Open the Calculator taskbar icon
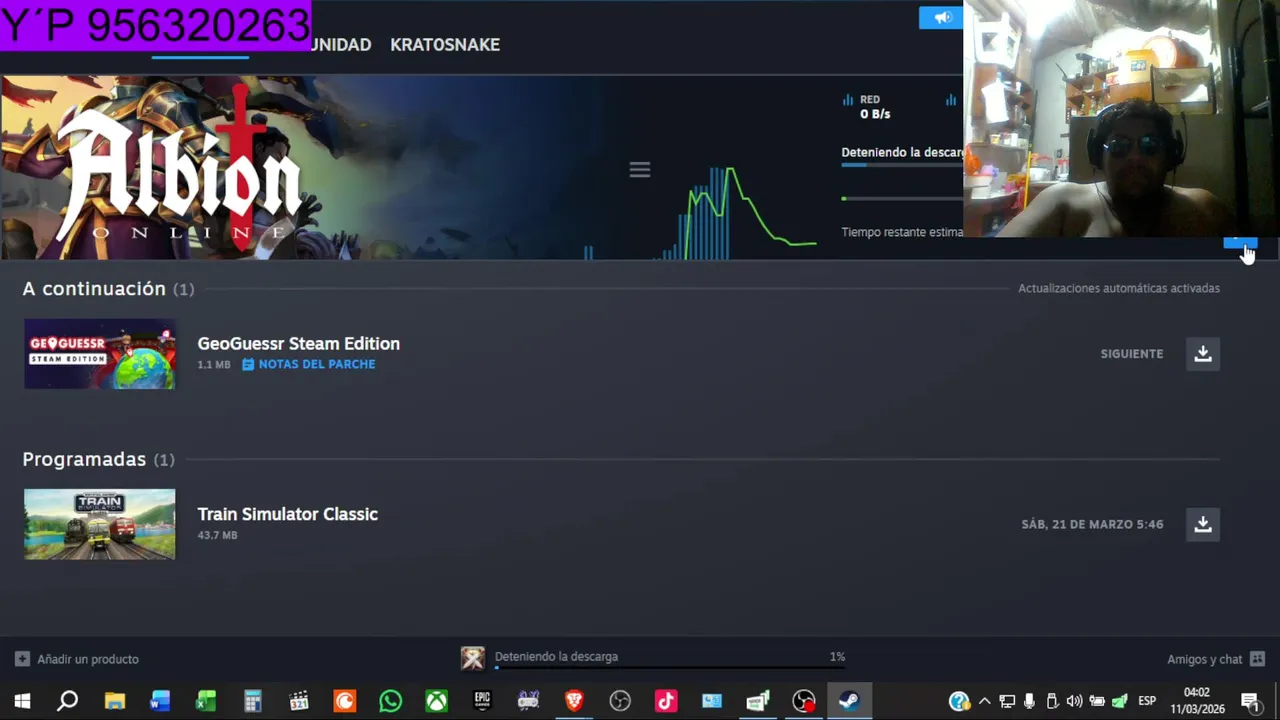The image size is (1280, 720). tap(252, 701)
